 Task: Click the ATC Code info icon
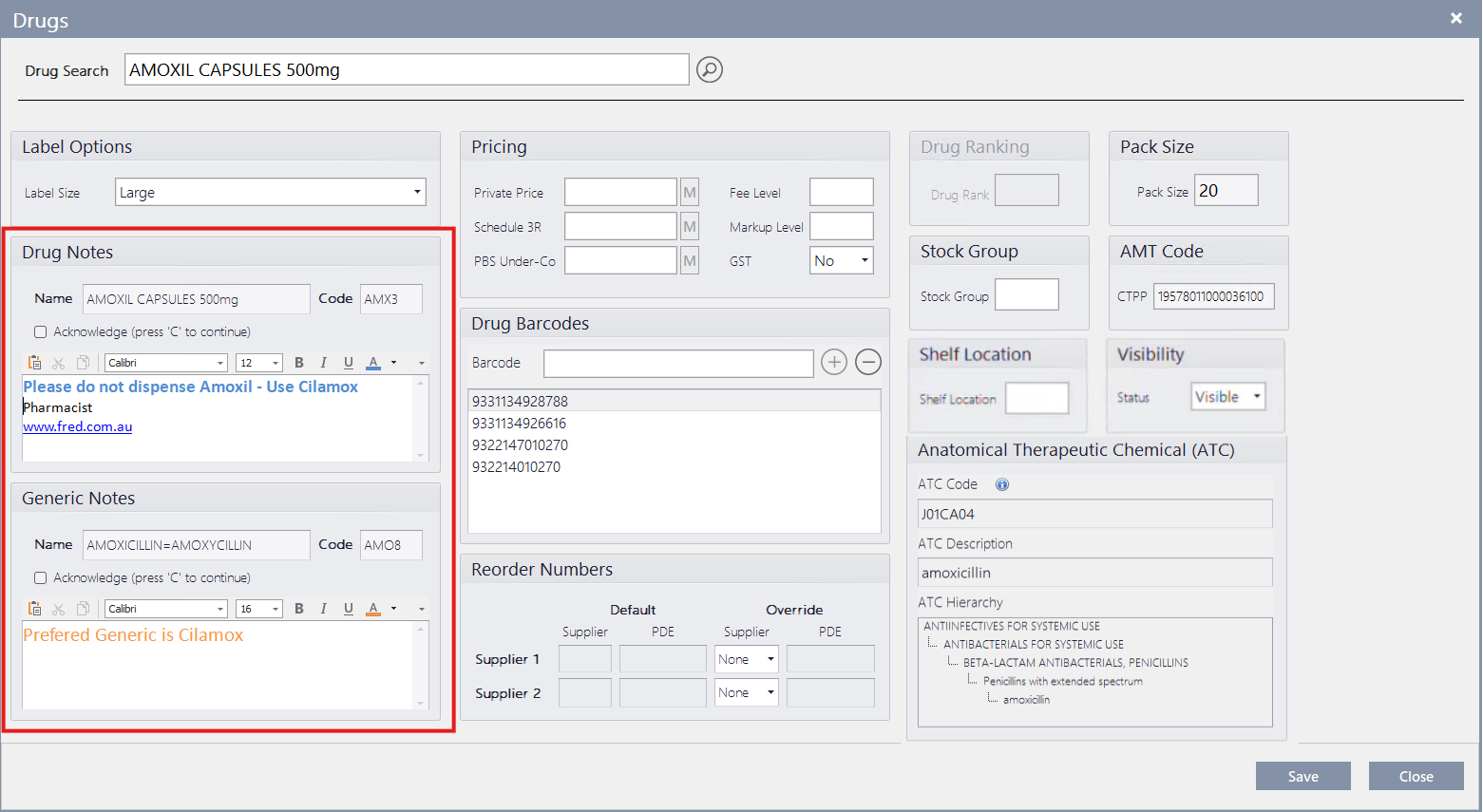(x=1001, y=484)
